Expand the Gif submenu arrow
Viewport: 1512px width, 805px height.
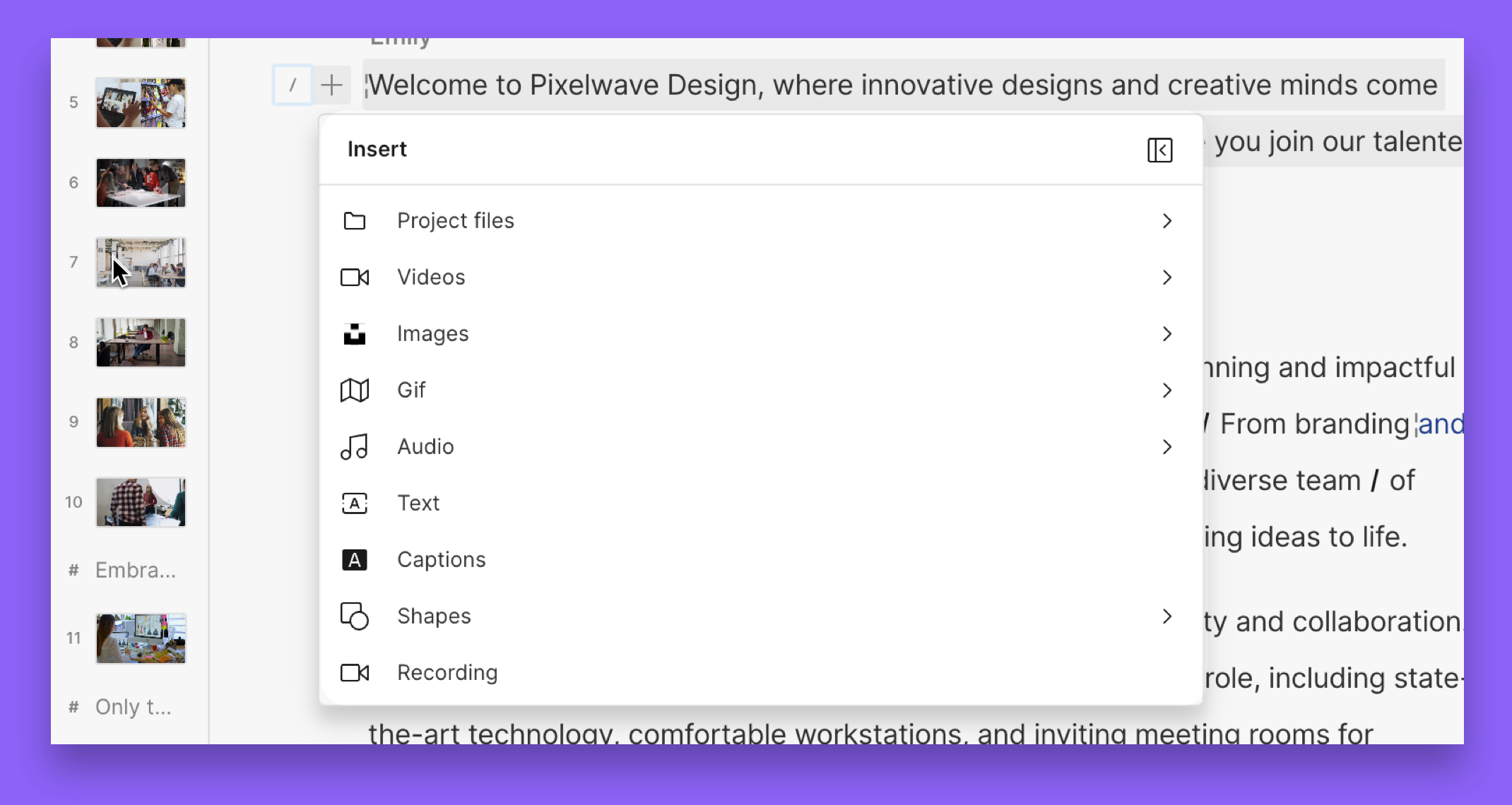click(x=1167, y=390)
